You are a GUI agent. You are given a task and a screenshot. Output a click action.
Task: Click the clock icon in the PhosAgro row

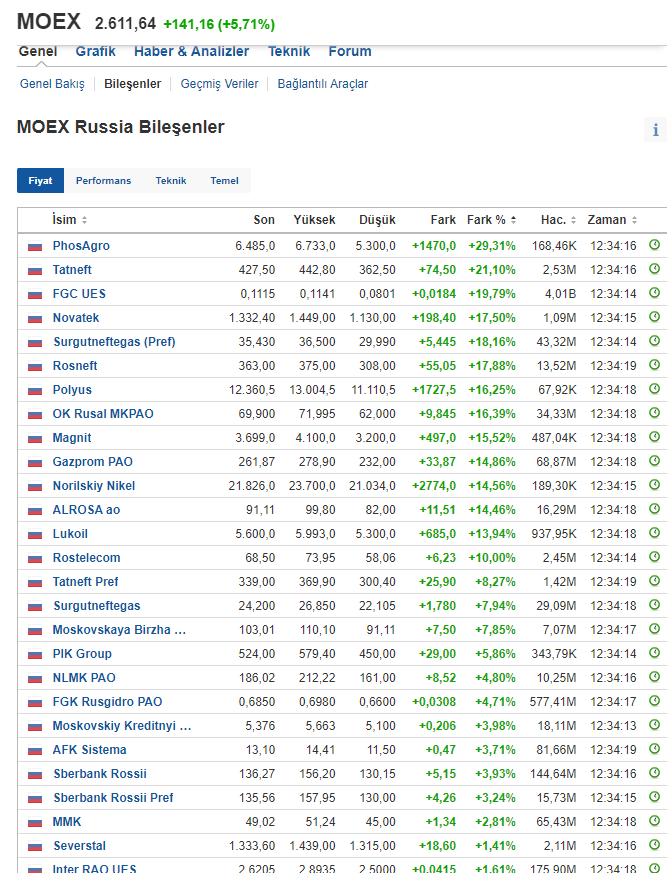click(x=655, y=244)
